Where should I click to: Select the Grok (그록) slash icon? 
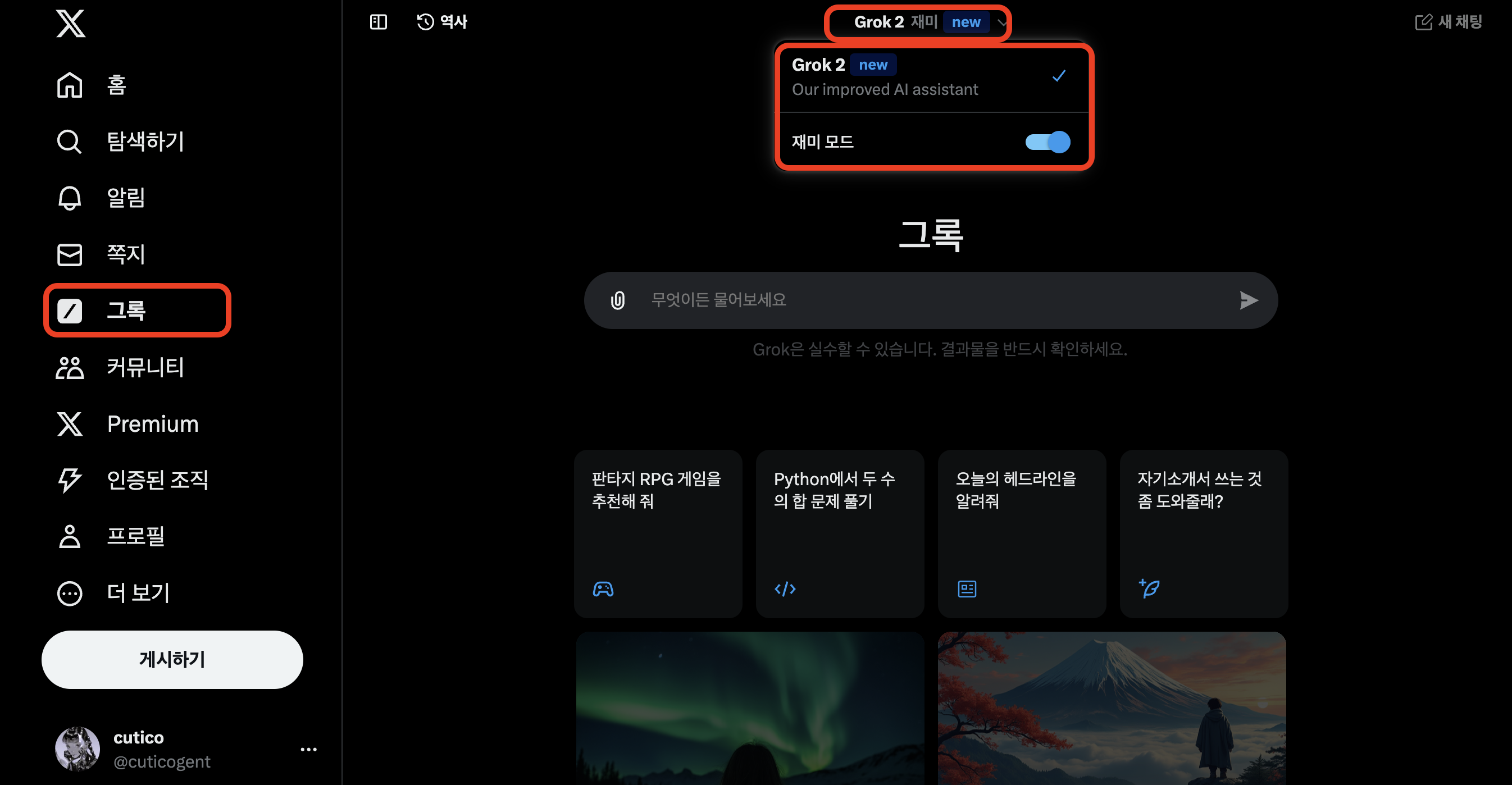[x=69, y=311]
